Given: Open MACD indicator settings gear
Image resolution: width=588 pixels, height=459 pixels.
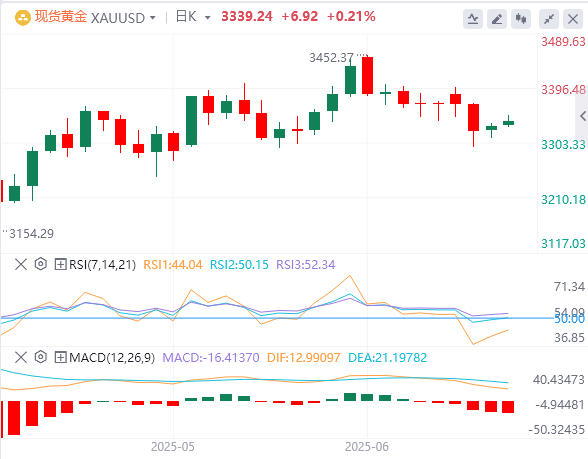Looking at the screenshot, I should tap(40, 357).
